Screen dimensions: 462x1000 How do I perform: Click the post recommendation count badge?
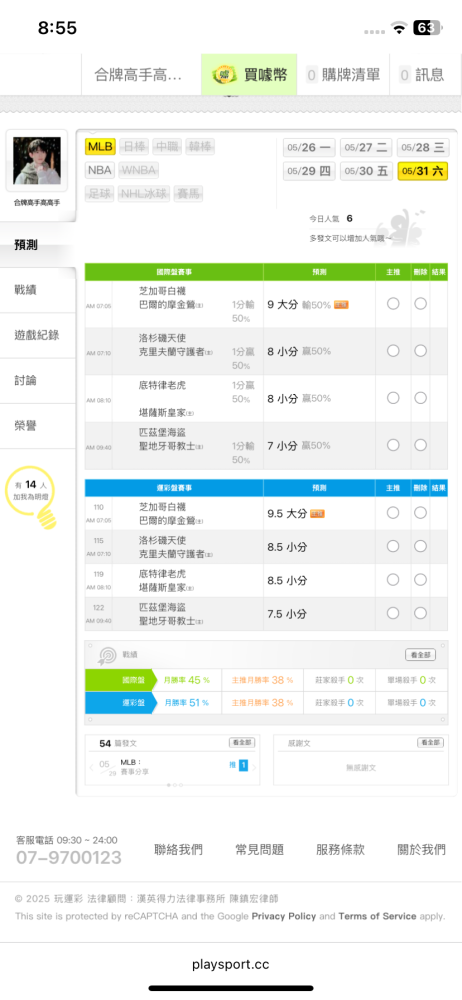pos(243,765)
